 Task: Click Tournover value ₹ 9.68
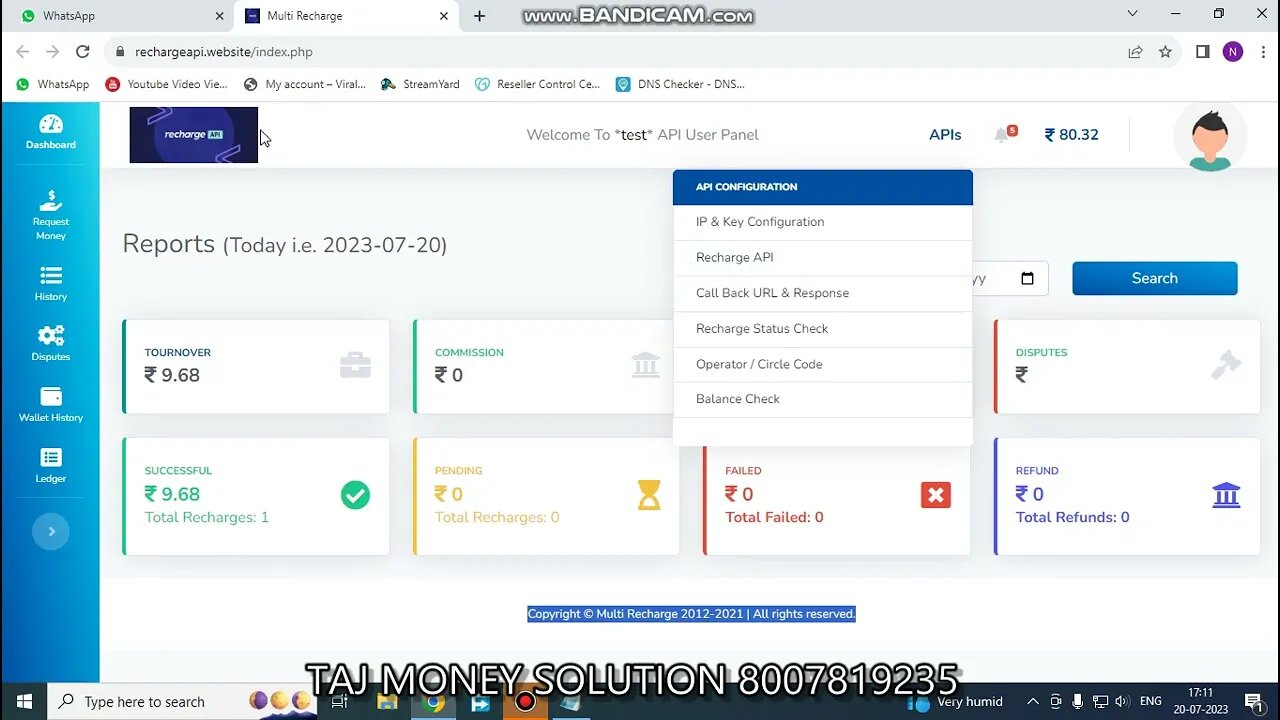[172, 375]
